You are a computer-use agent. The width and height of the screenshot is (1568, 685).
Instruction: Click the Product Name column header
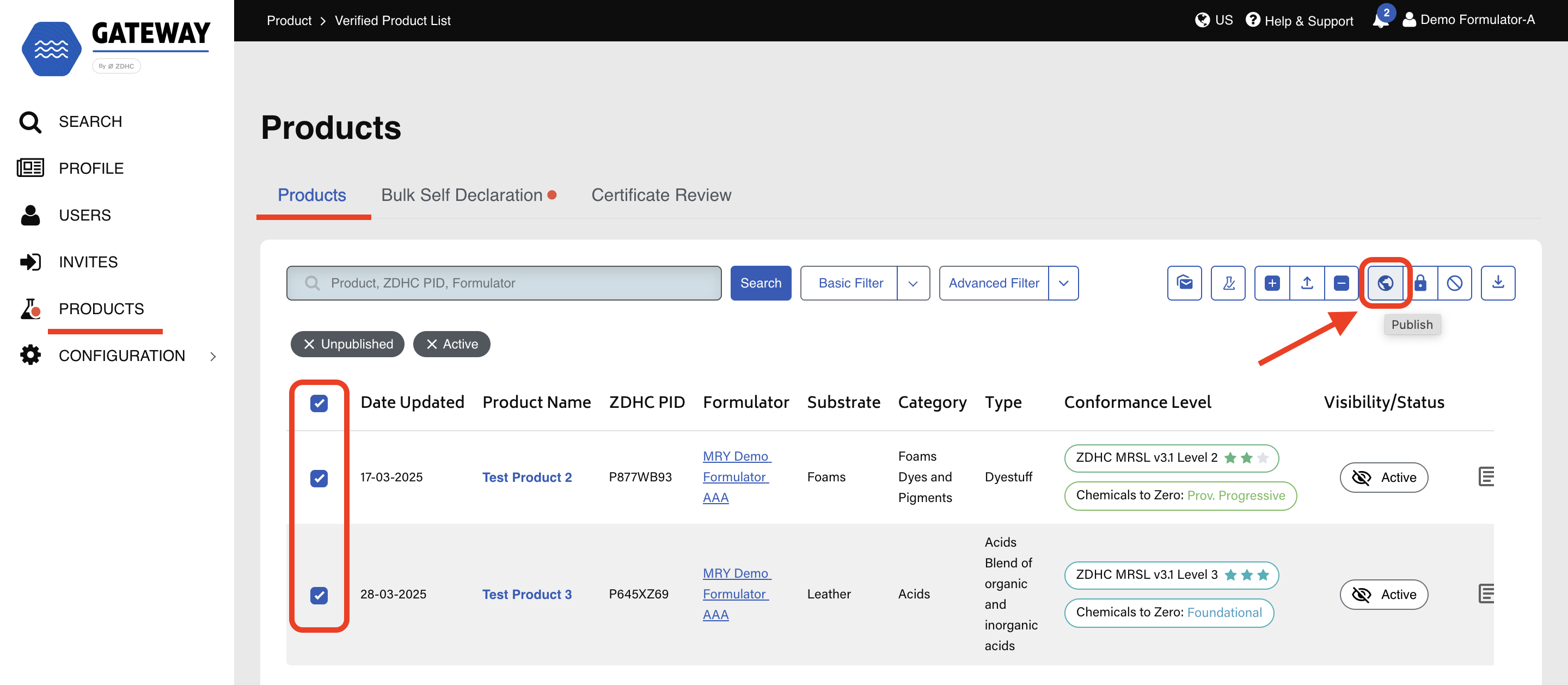(536, 402)
